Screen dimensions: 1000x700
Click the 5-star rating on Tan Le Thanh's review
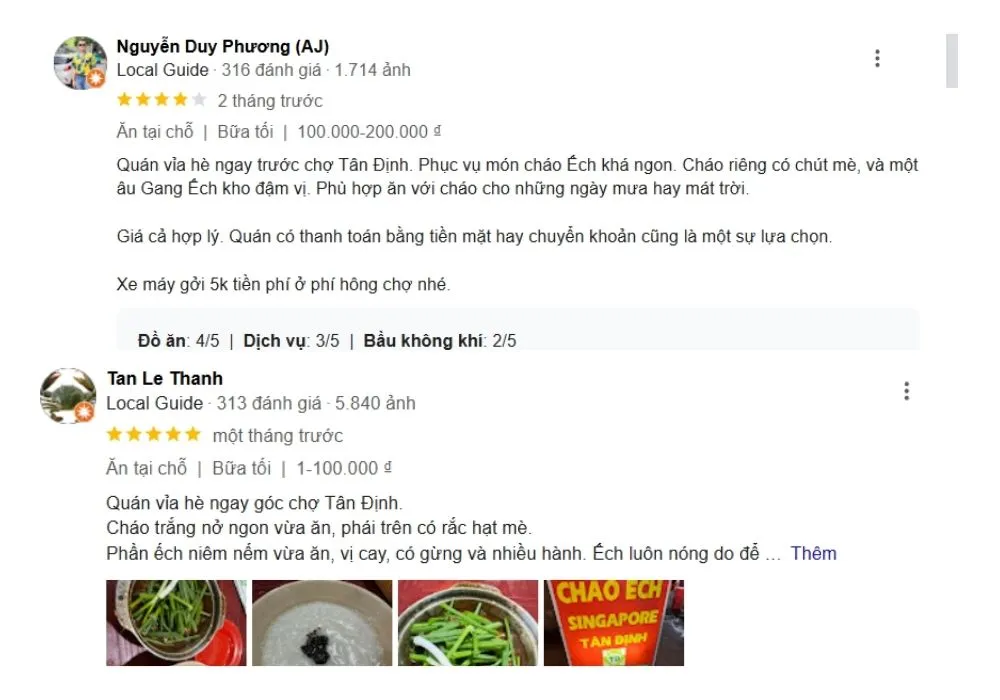click(x=155, y=434)
